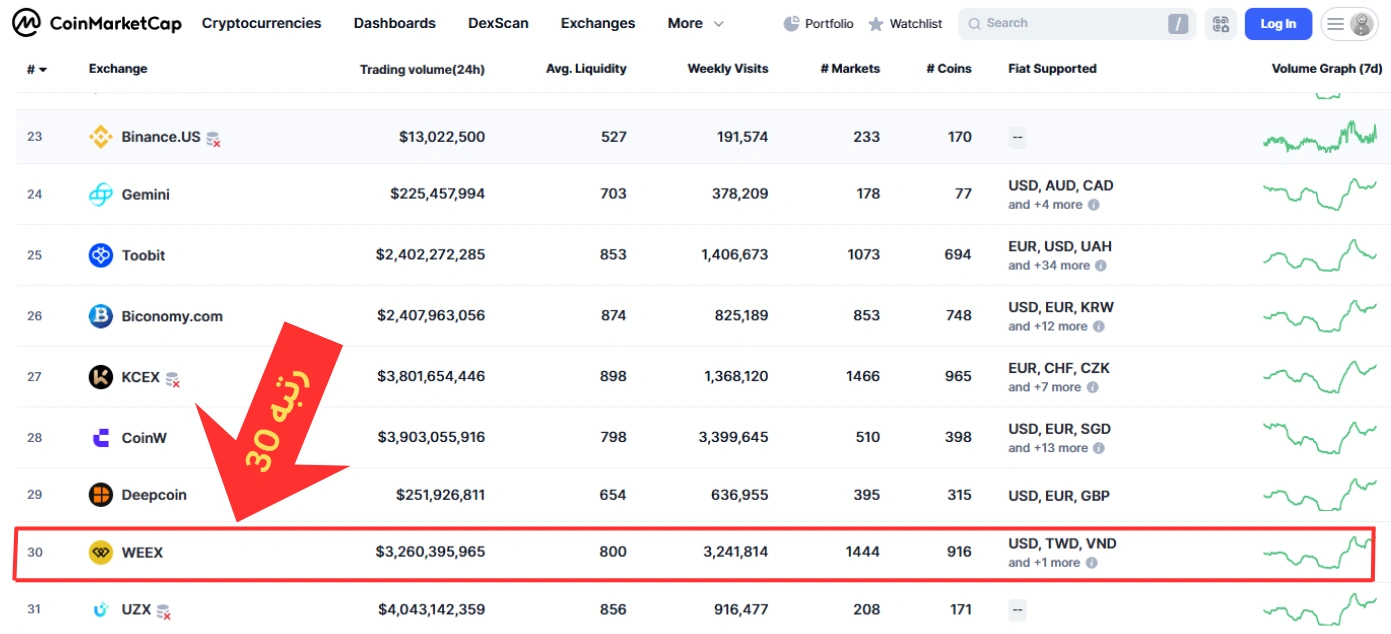The width and height of the screenshot is (1391, 634).
Task: Click 'and +12 more' in Biconomy.com's row
Action: tap(1048, 327)
